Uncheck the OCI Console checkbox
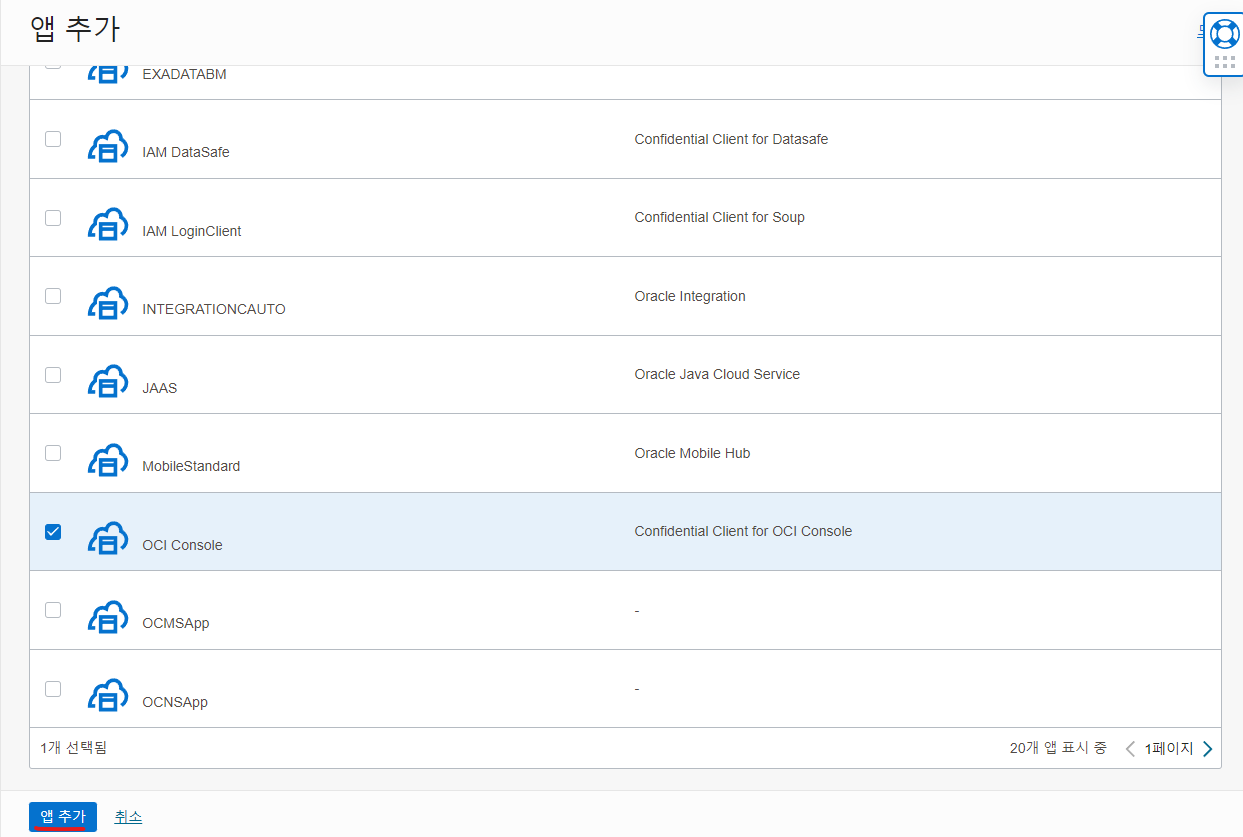The width and height of the screenshot is (1243, 837). click(x=53, y=531)
